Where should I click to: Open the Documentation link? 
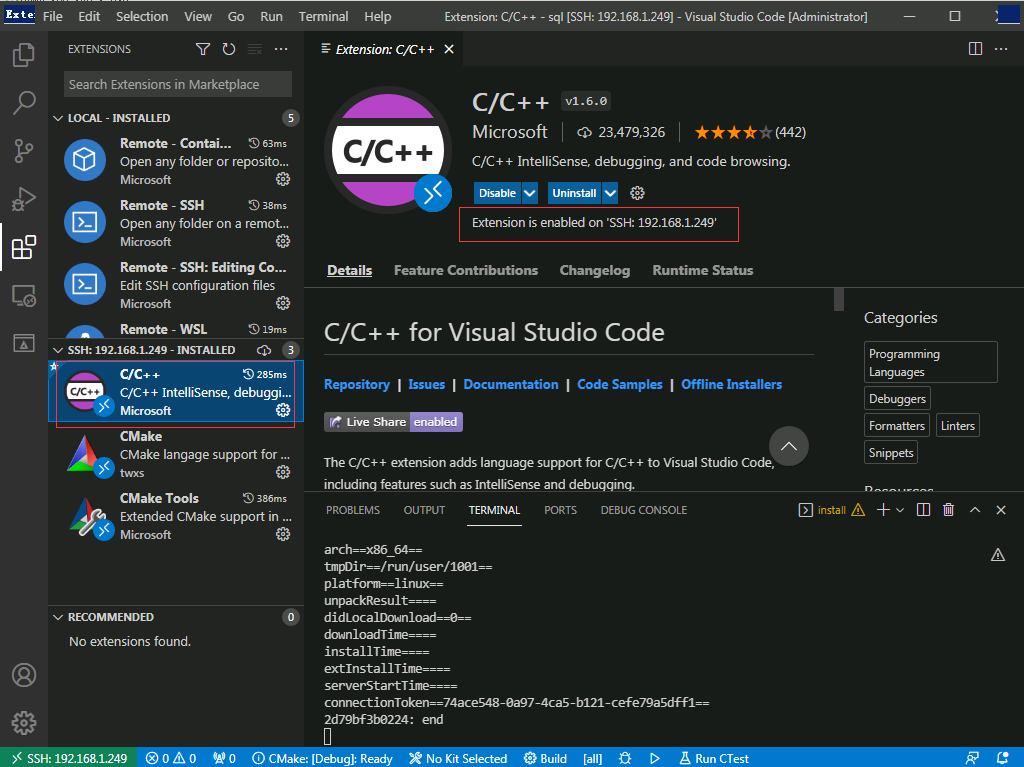tap(511, 384)
